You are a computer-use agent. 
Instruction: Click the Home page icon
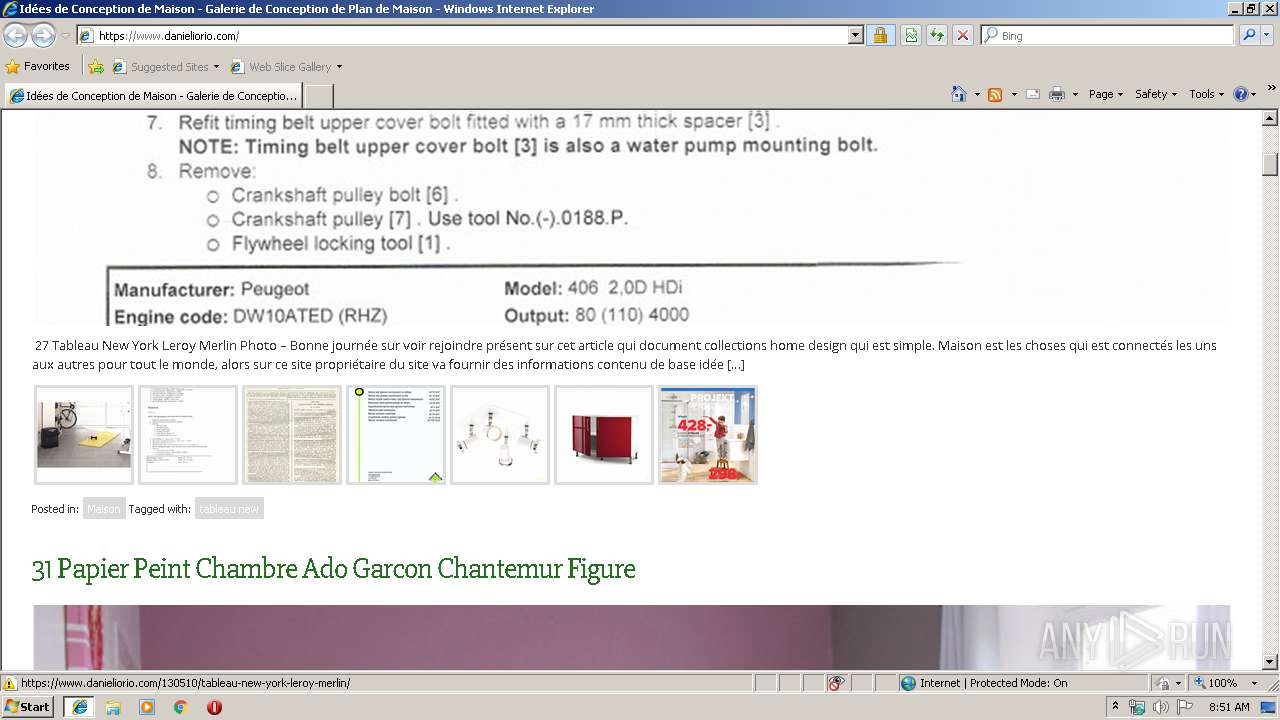pos(959,94)
